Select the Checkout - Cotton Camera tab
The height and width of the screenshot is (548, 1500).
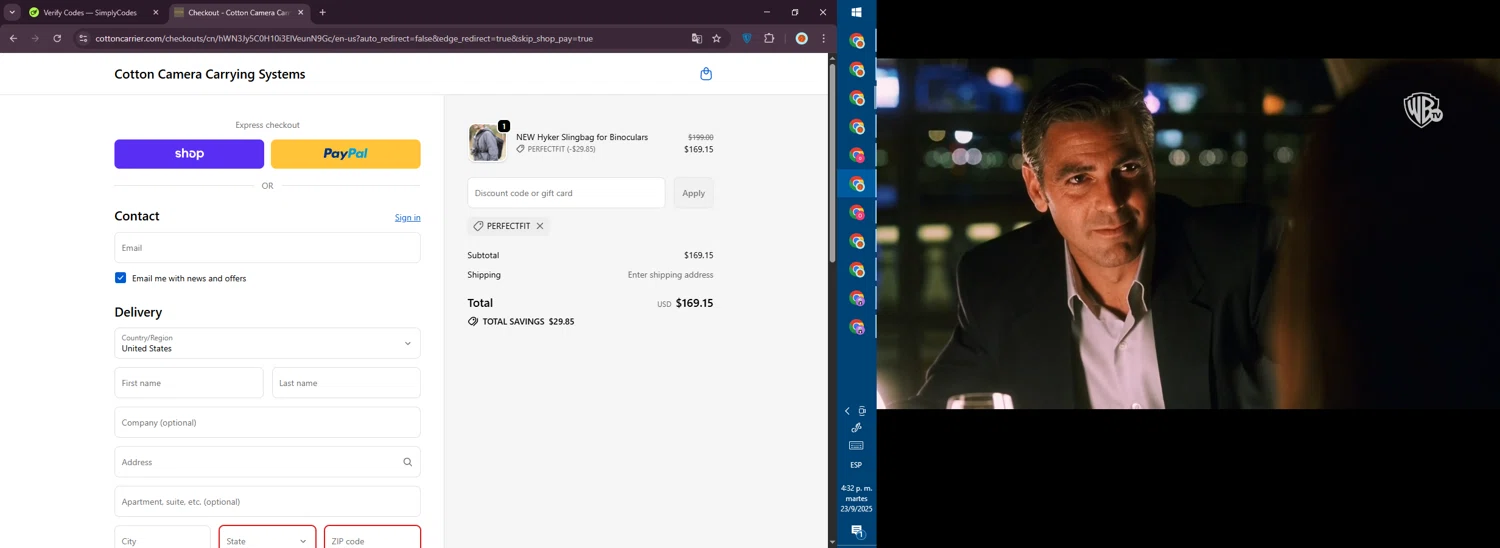tap(238, 13)
